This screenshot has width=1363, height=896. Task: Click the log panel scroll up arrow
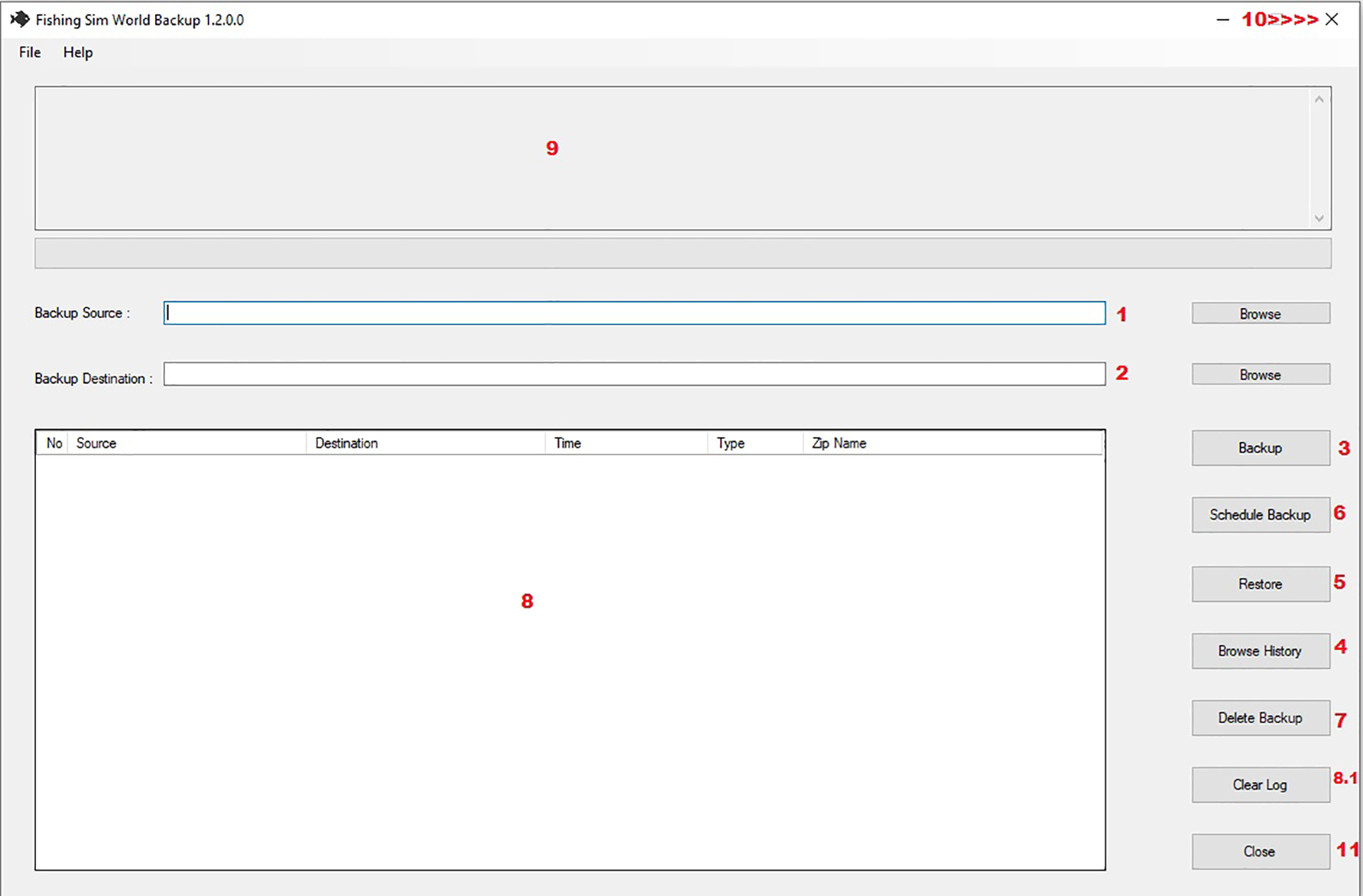1319,99
